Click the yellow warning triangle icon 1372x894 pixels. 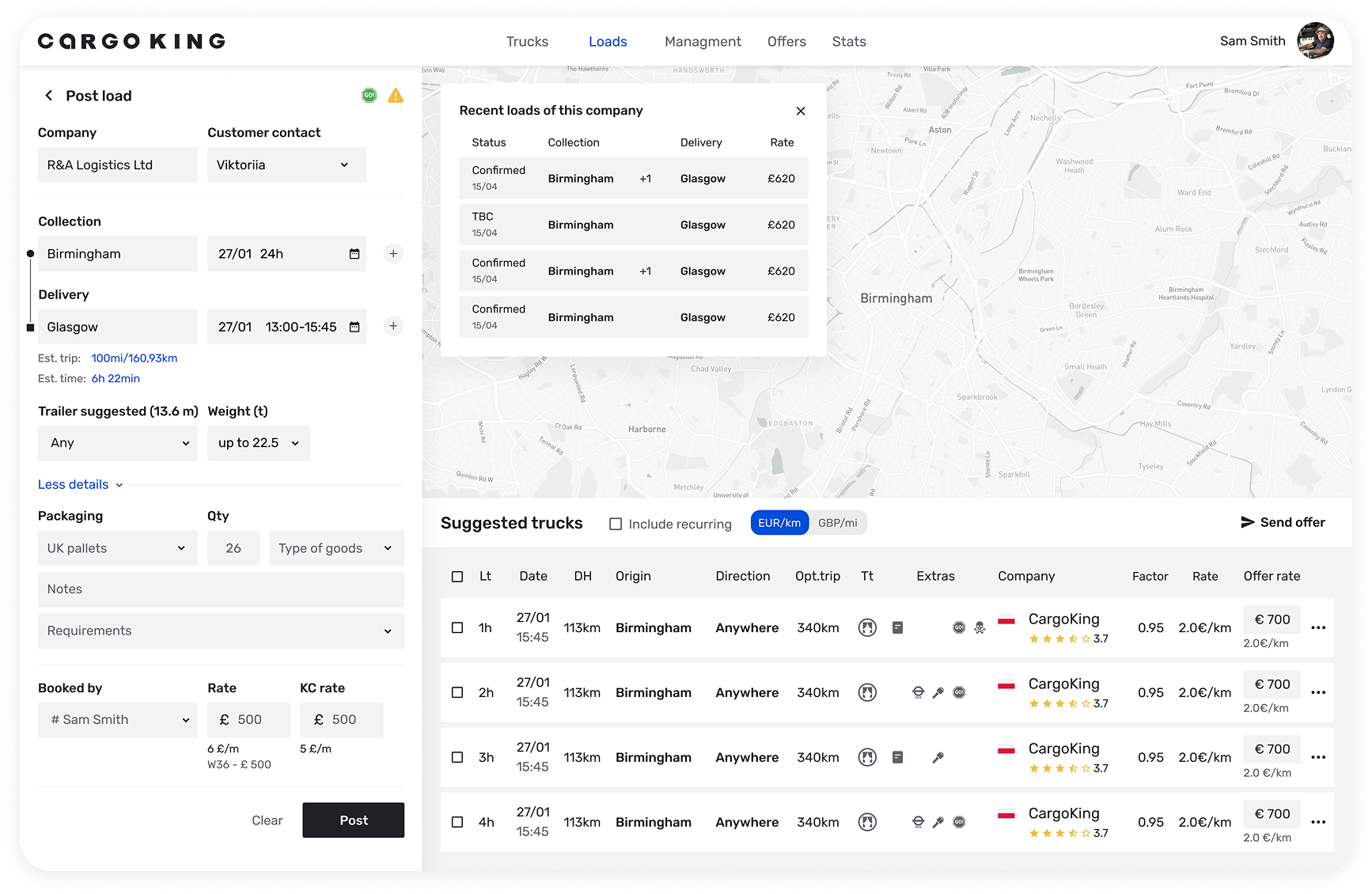point(396,96)
